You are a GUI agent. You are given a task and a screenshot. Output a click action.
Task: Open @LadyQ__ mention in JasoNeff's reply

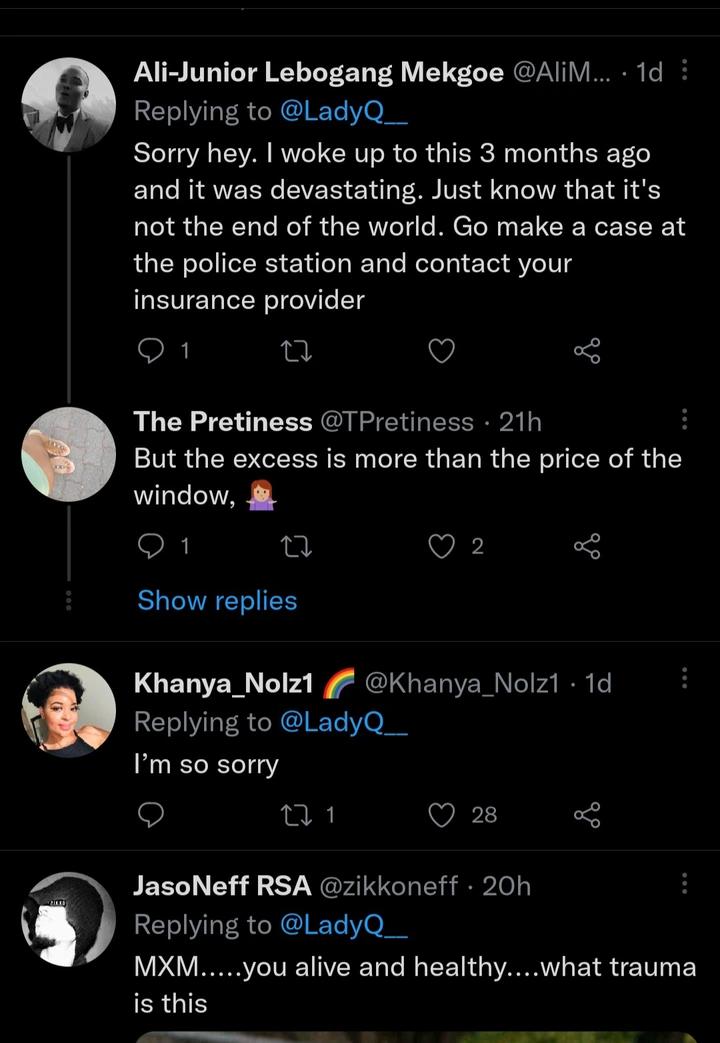pos(345,925)
